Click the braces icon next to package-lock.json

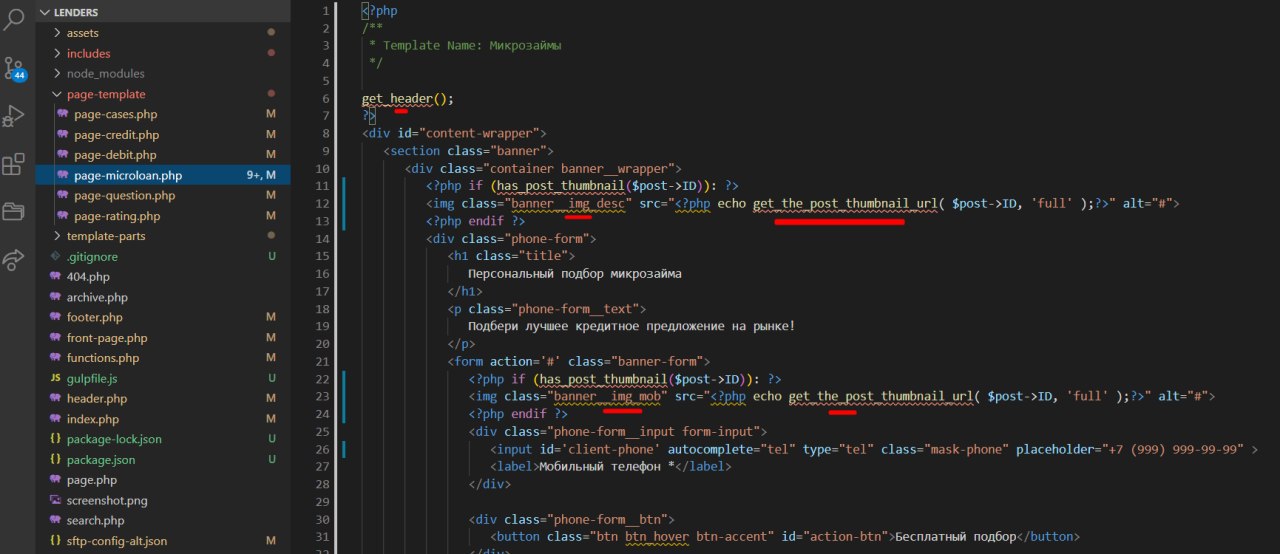56,439
